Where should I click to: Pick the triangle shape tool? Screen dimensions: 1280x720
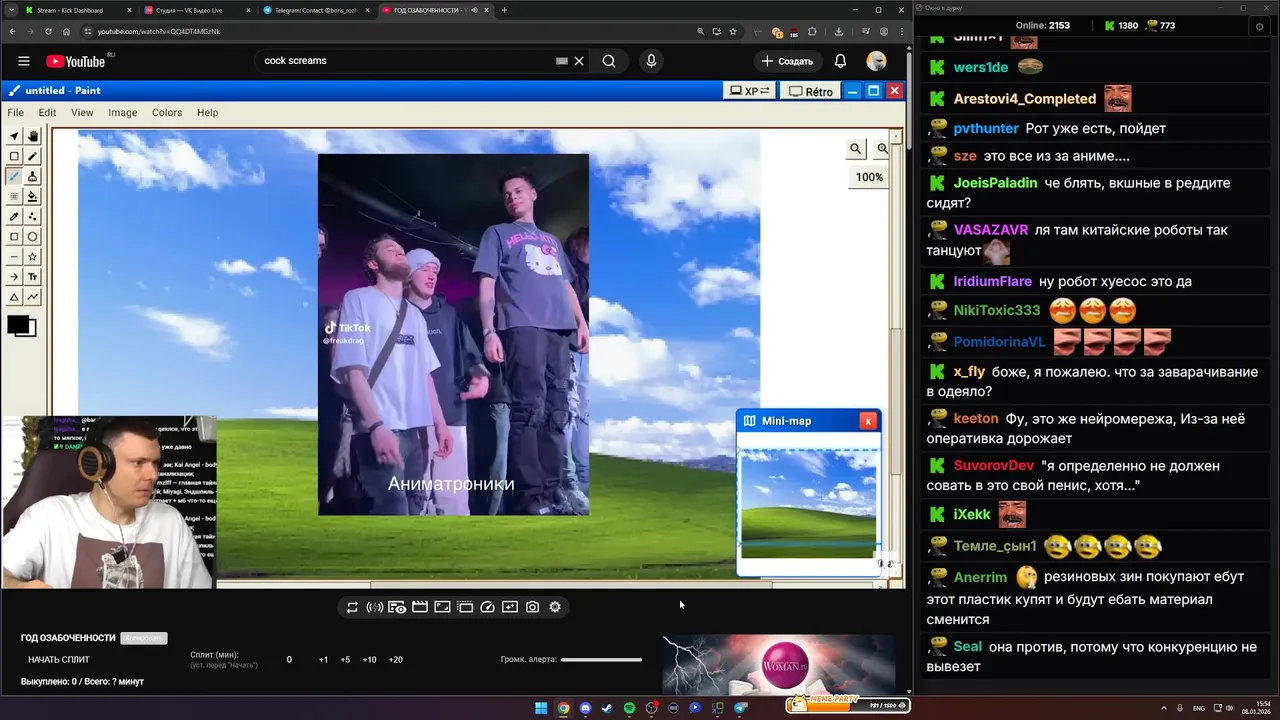(14, 297)
